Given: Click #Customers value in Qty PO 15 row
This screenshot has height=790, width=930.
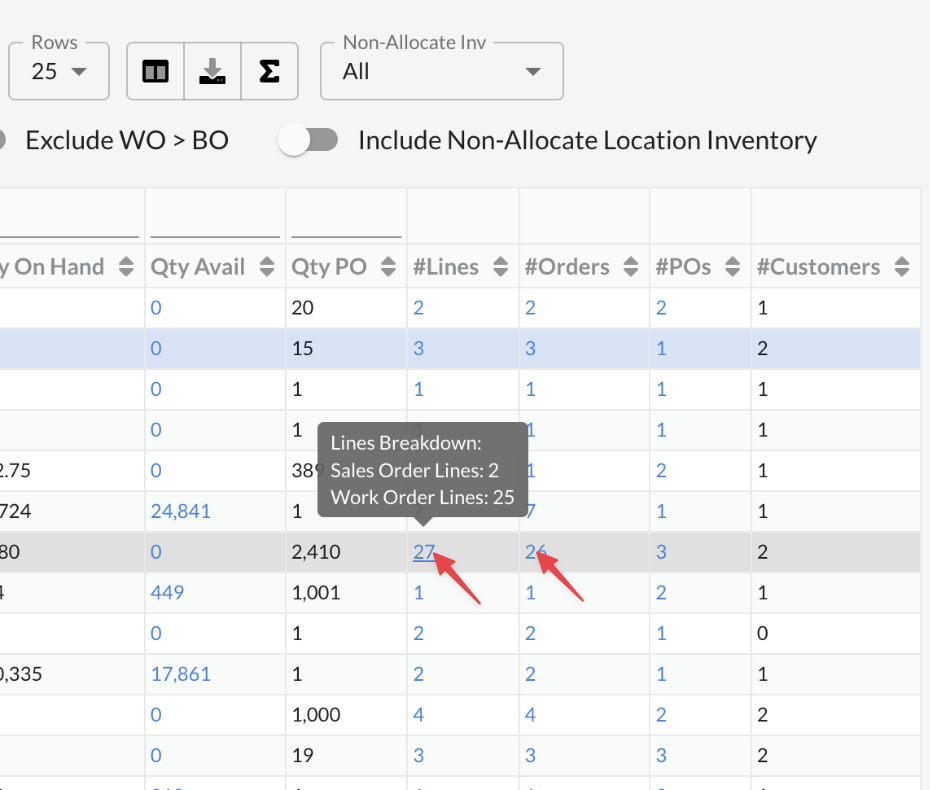Looking at the screenshot, I should point(763,348).
